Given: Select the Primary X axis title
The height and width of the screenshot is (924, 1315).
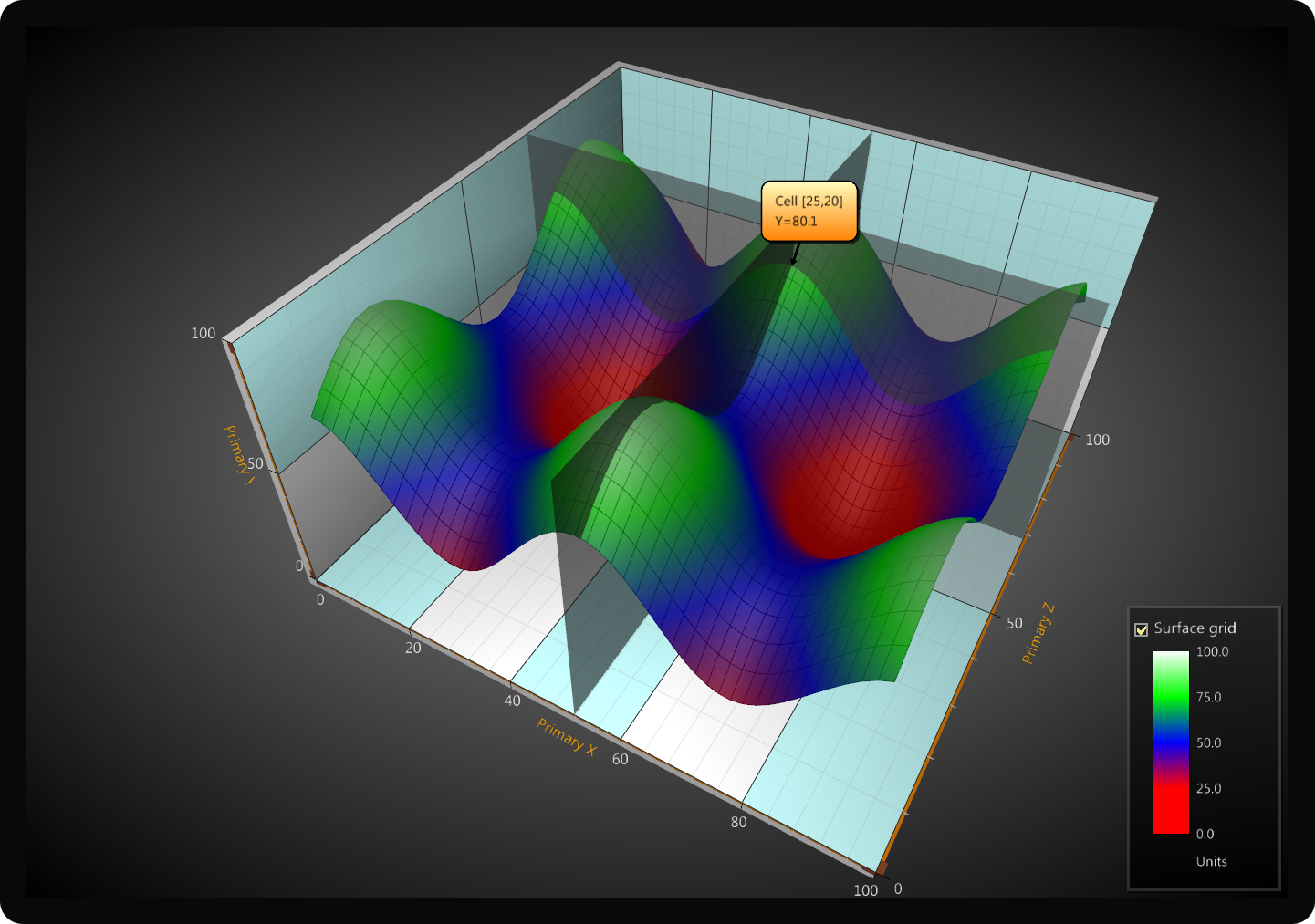Looking at the screenshot, I should [x=566, y=737].
